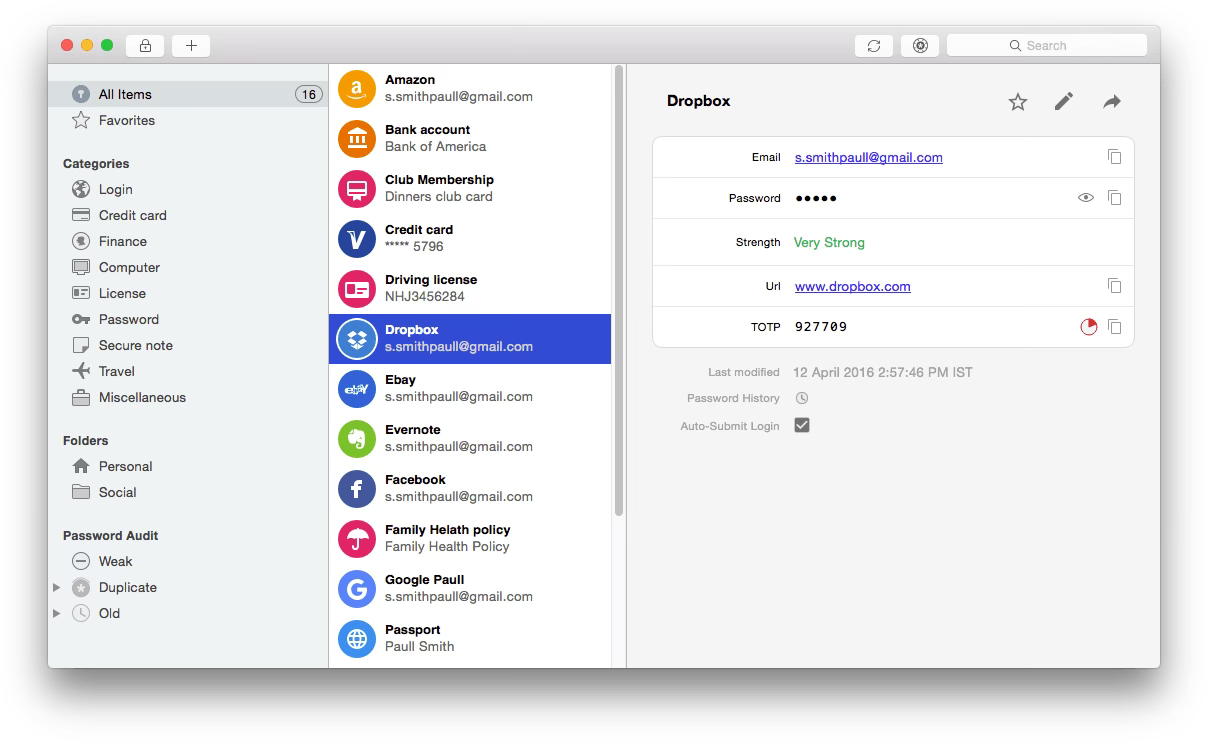This screenshot has width=1208, height=742.
Task: Click the Dinners club card subtitle
Action: point(438,197)
